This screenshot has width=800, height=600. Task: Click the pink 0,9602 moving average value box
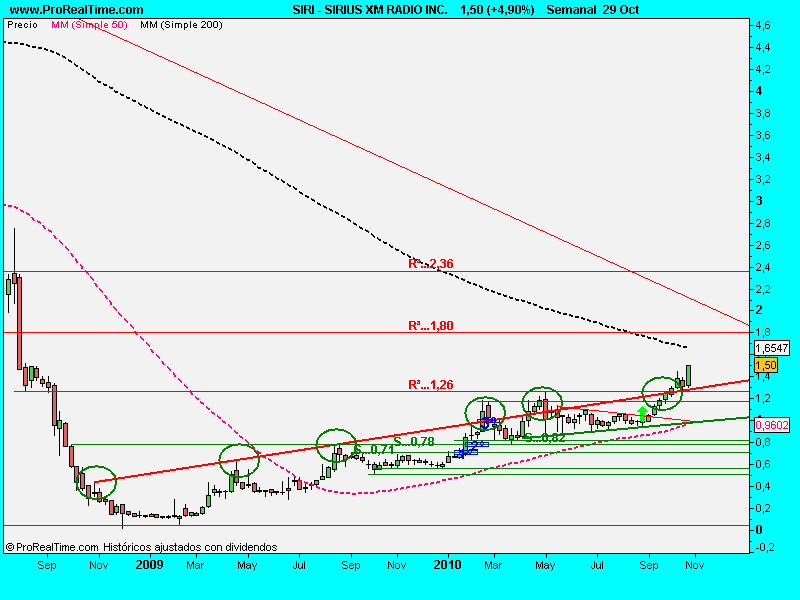click(771, 424)
